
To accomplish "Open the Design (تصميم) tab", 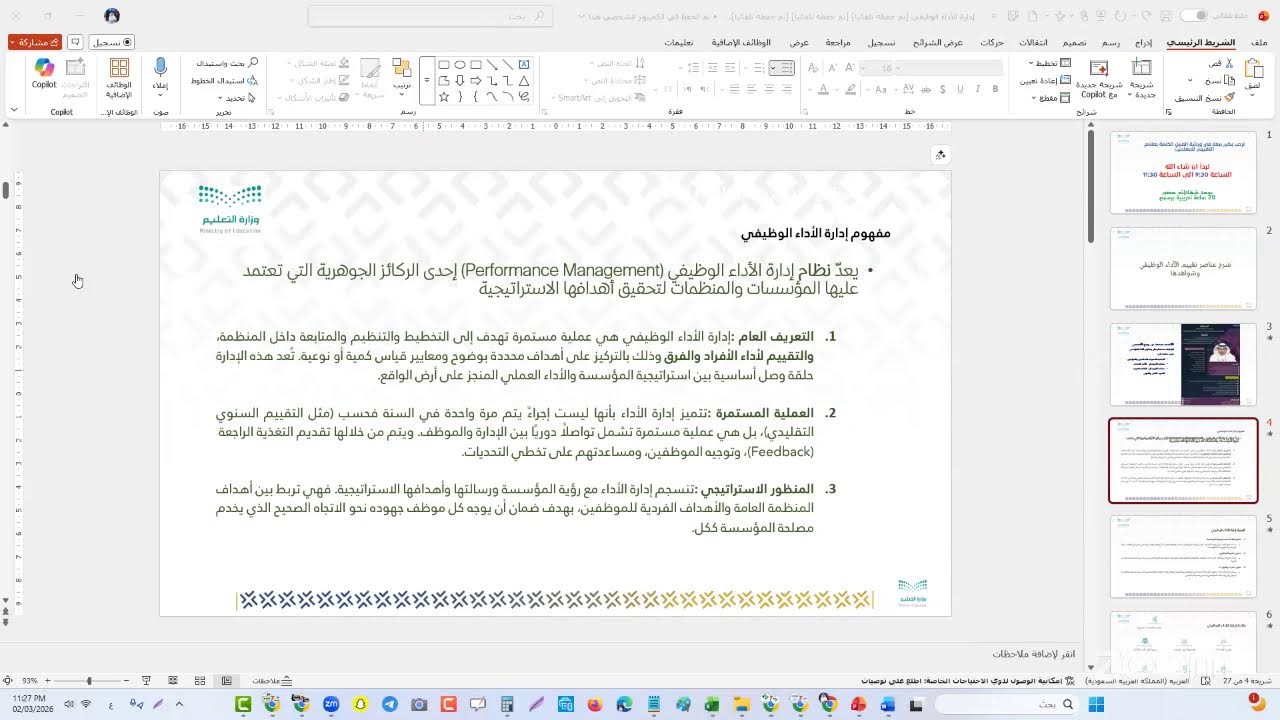I will point(1075,42).
